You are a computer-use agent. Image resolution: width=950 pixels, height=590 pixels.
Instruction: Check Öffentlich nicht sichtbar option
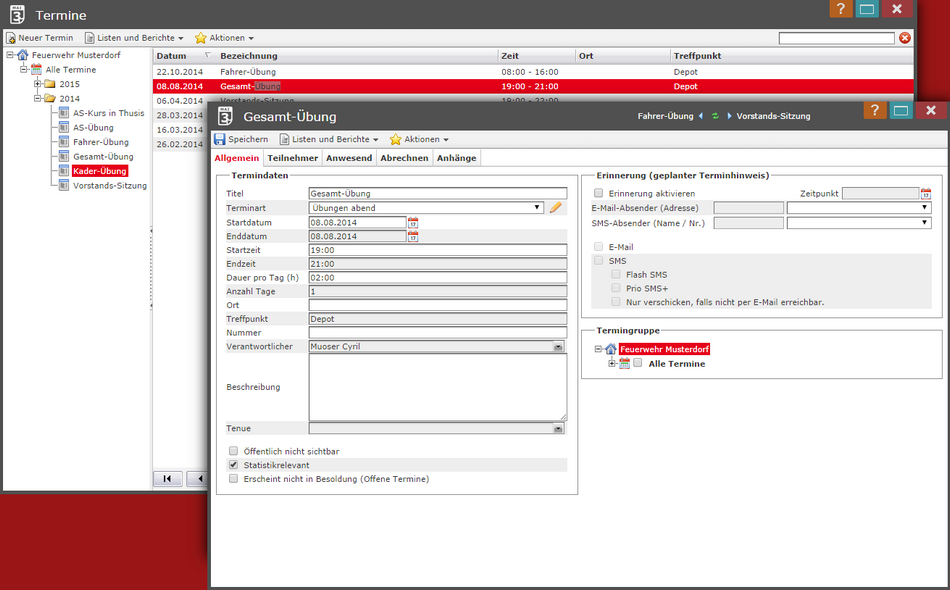coord(234,451)
